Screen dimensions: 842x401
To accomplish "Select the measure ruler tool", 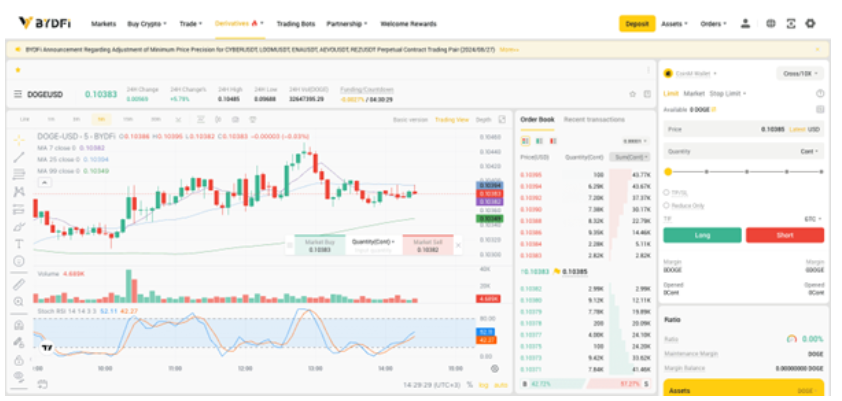I will pos(19,285).
